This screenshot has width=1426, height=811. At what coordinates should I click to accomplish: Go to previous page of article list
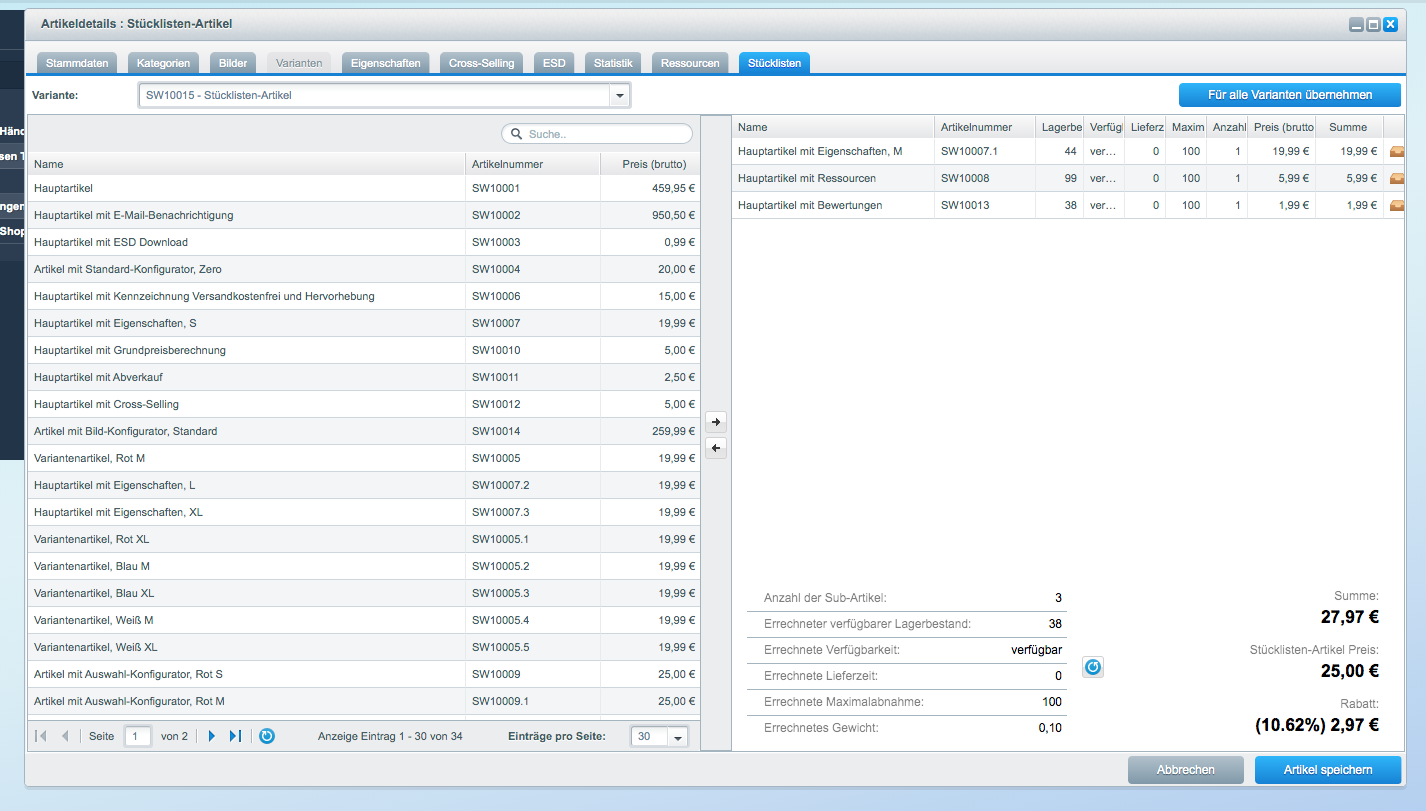pos(65,736)
